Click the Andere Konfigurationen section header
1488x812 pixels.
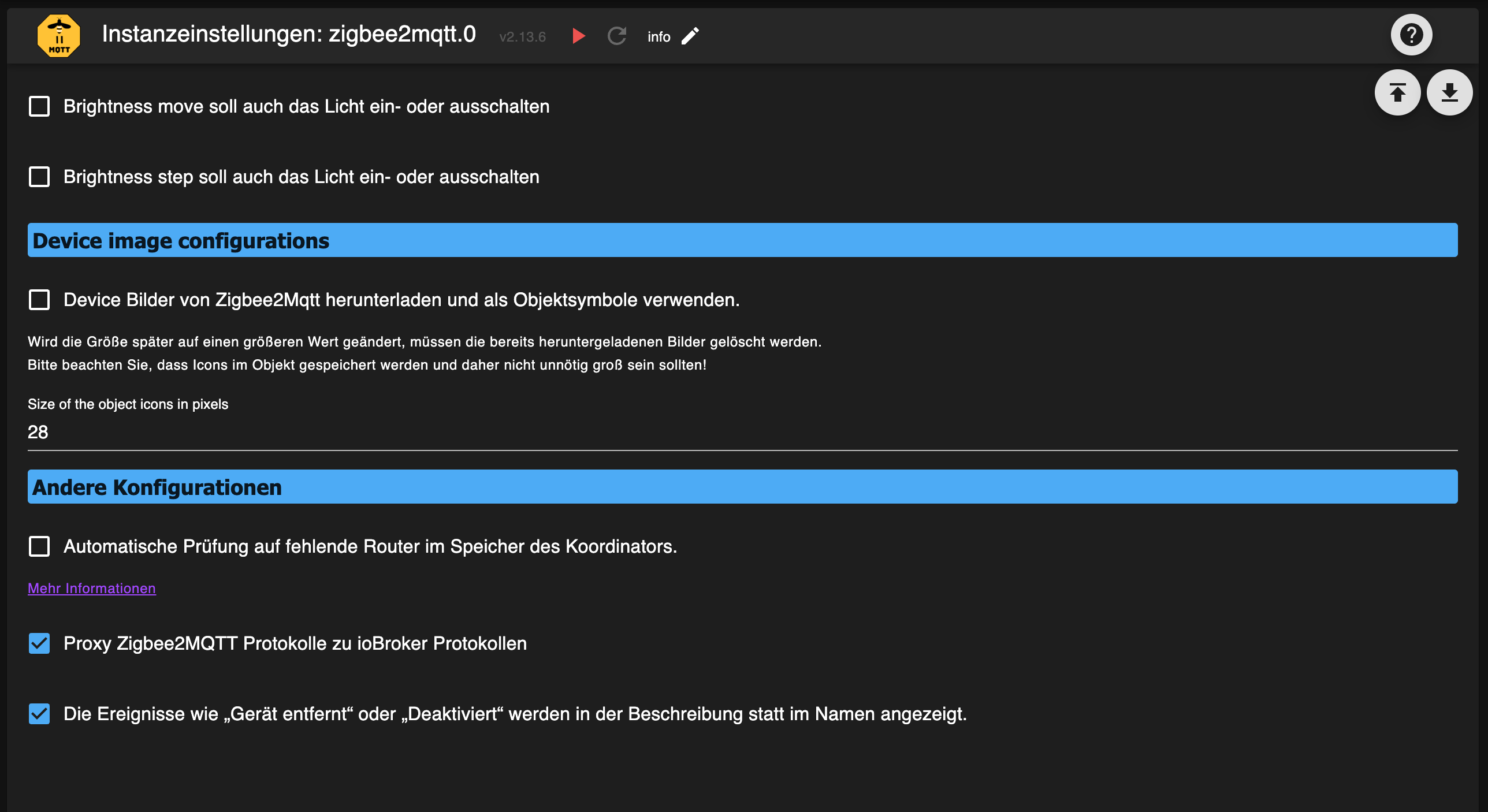tap(742, 487)
